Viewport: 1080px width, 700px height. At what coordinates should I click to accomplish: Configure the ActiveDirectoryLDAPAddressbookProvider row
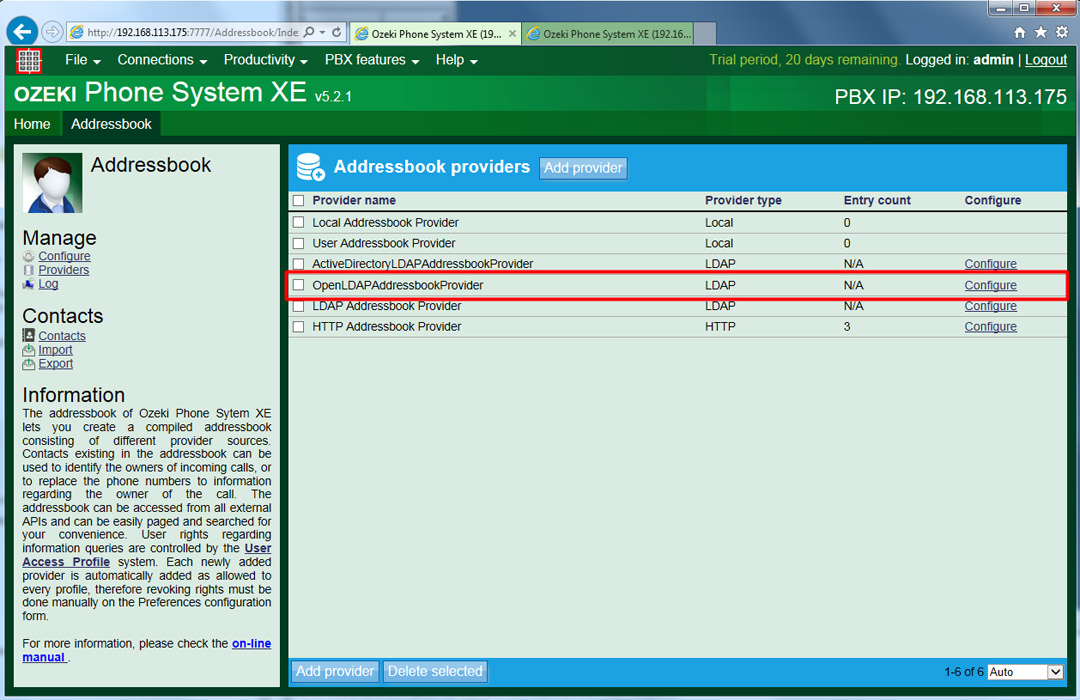990,264
